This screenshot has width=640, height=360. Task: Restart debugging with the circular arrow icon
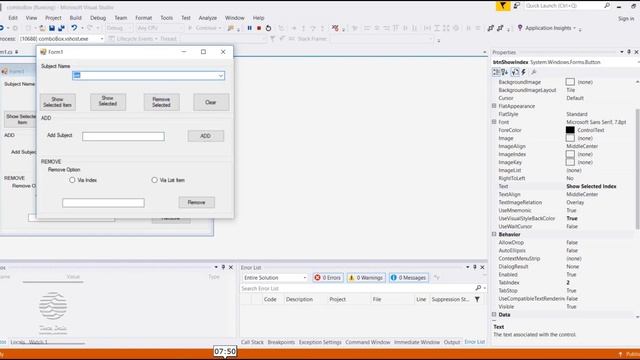click(268, 28)
